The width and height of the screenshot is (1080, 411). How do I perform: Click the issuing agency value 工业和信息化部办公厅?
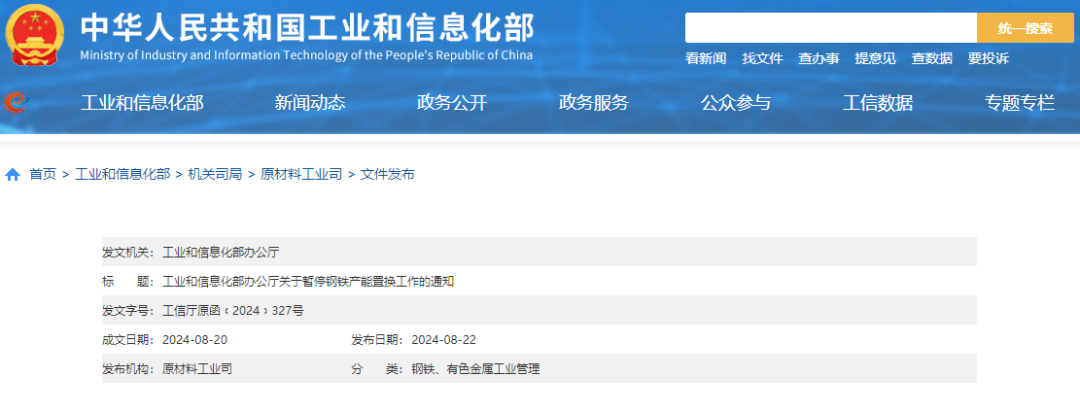[x=220, y=252]
